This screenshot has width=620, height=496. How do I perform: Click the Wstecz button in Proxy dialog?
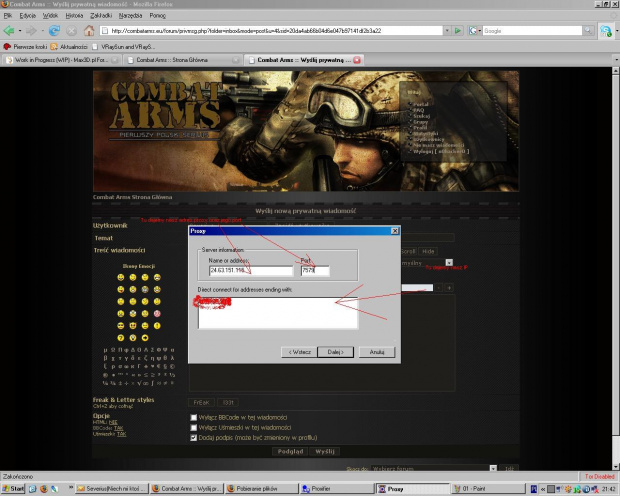[299, 352]
